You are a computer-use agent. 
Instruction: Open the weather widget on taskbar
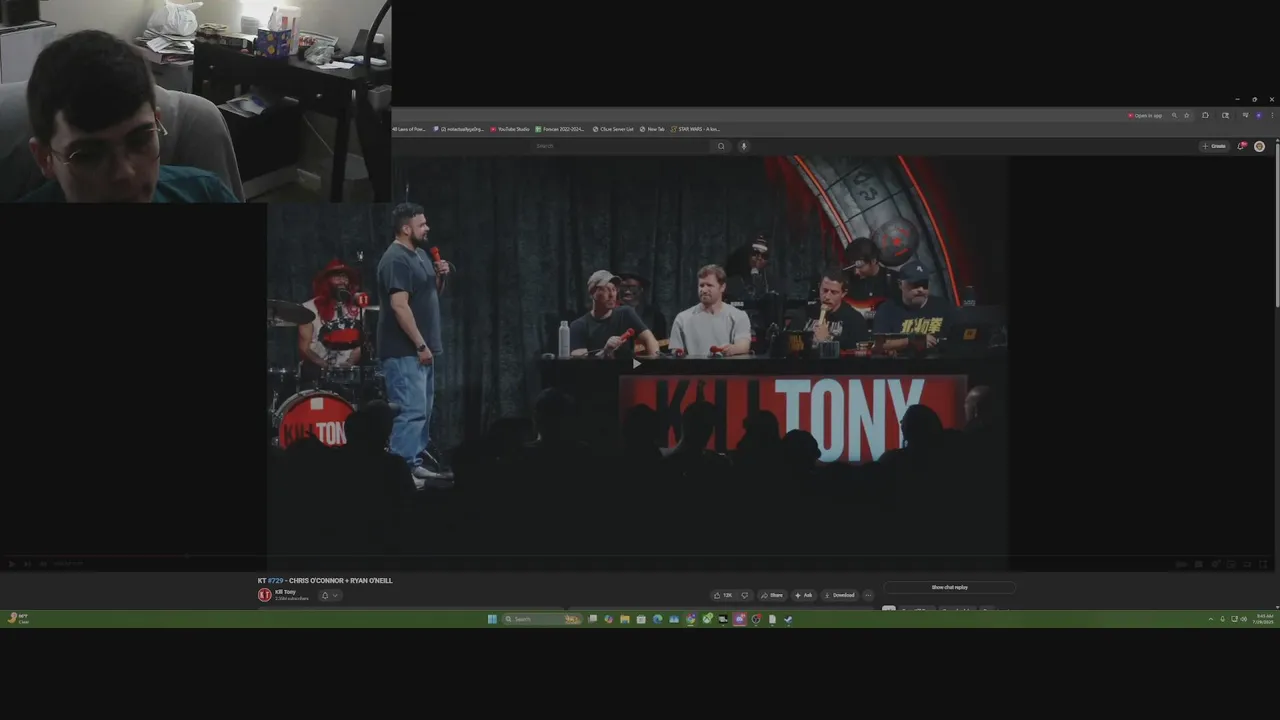point(18,619)
